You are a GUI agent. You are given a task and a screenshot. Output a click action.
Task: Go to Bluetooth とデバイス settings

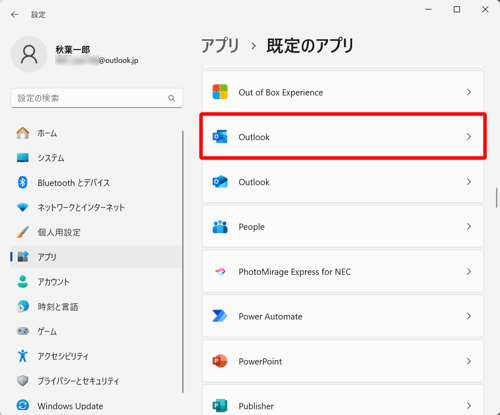(96, 182)
